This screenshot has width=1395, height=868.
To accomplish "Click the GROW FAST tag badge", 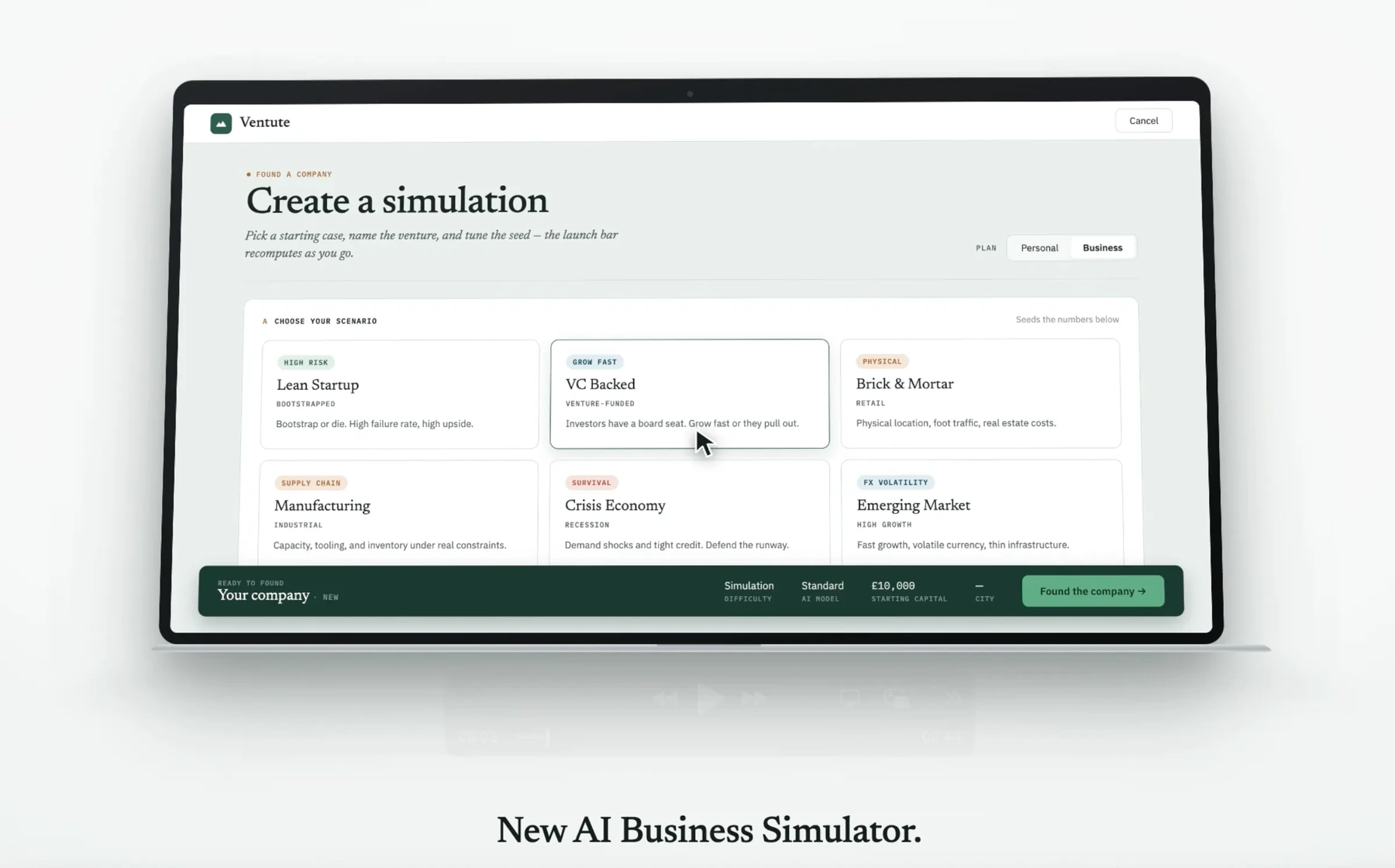I will (594, 362).
